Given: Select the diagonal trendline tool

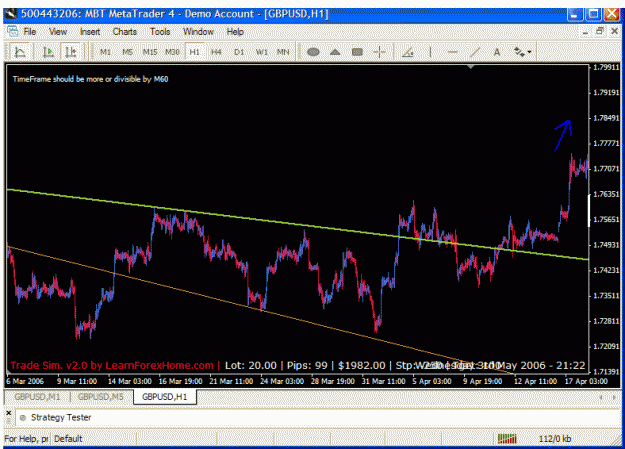Looking at the screenshot, I should [475, 52].
